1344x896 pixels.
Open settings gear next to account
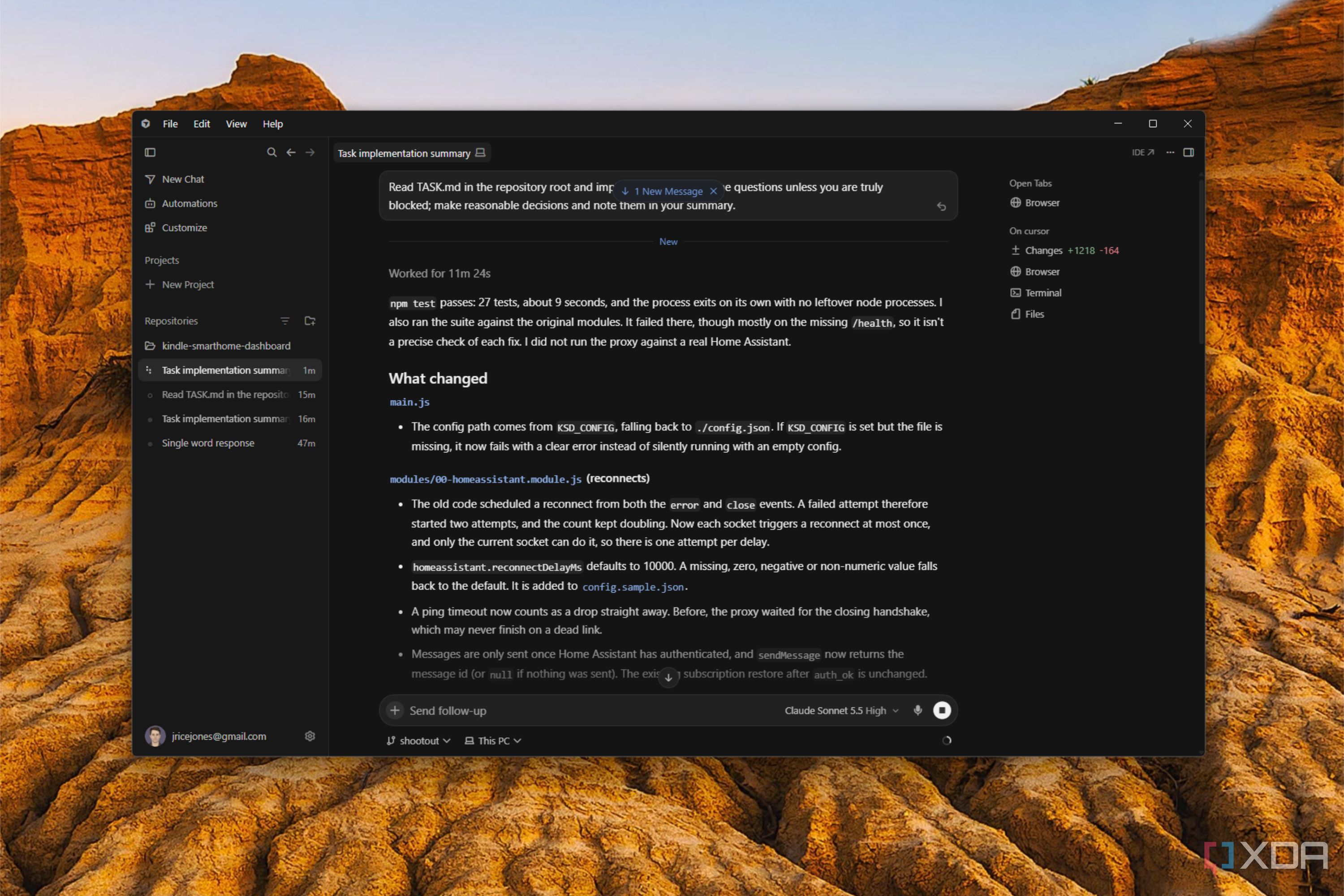coord(310,736)
